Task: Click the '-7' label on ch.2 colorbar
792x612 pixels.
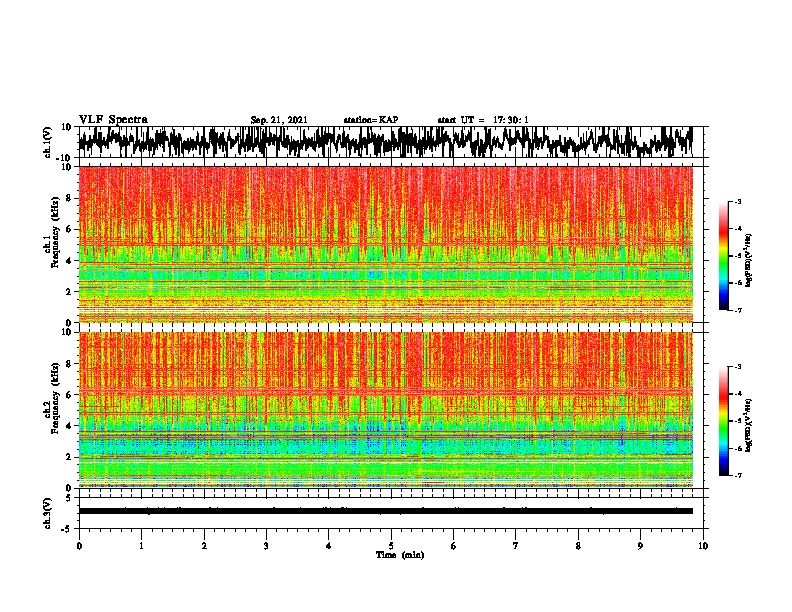Action: pyautogui.click(x=737, y=475)
